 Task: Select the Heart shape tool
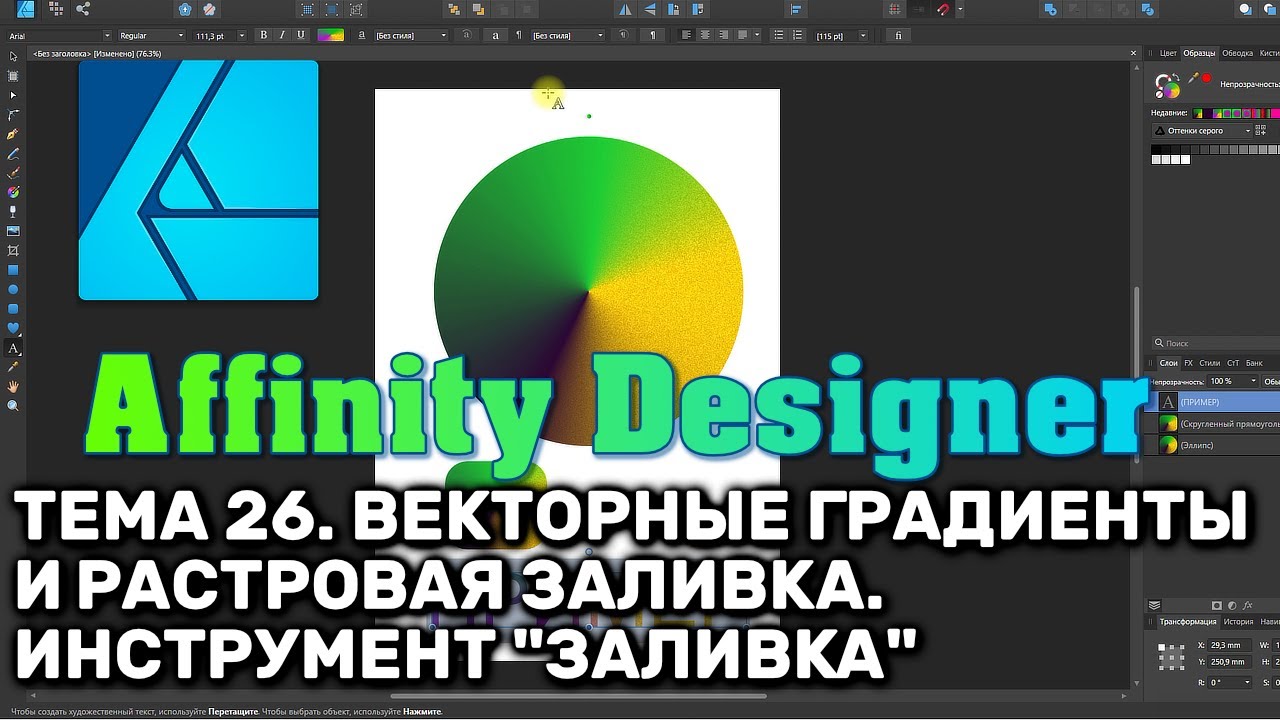13,328
